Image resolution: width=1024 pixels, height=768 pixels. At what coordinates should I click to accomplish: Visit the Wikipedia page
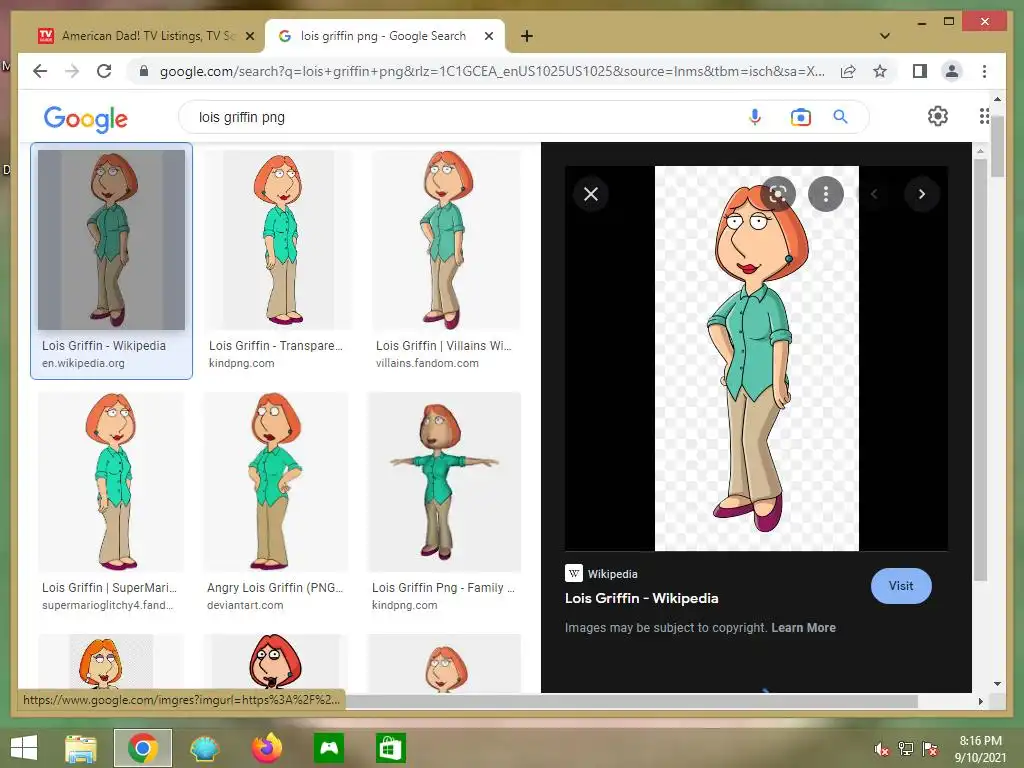coord(901,586)
